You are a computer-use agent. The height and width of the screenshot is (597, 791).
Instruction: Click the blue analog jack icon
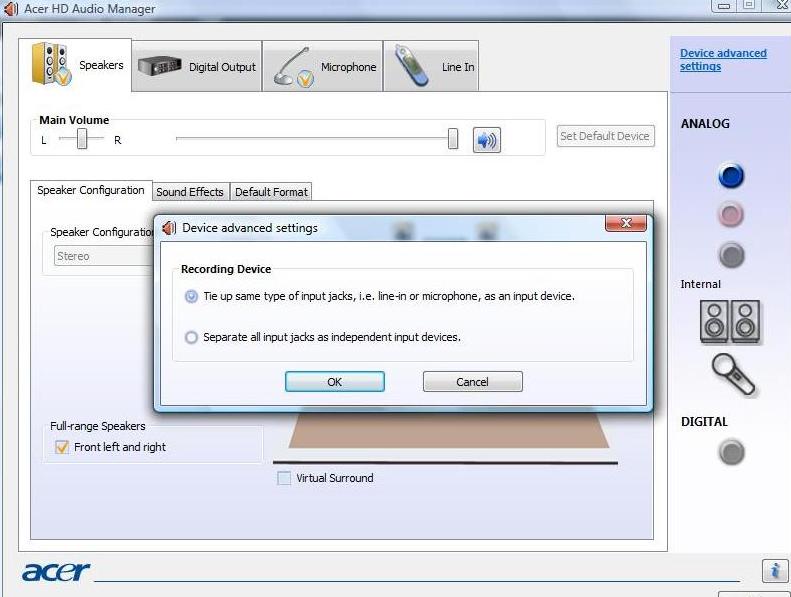coord(730,176)
